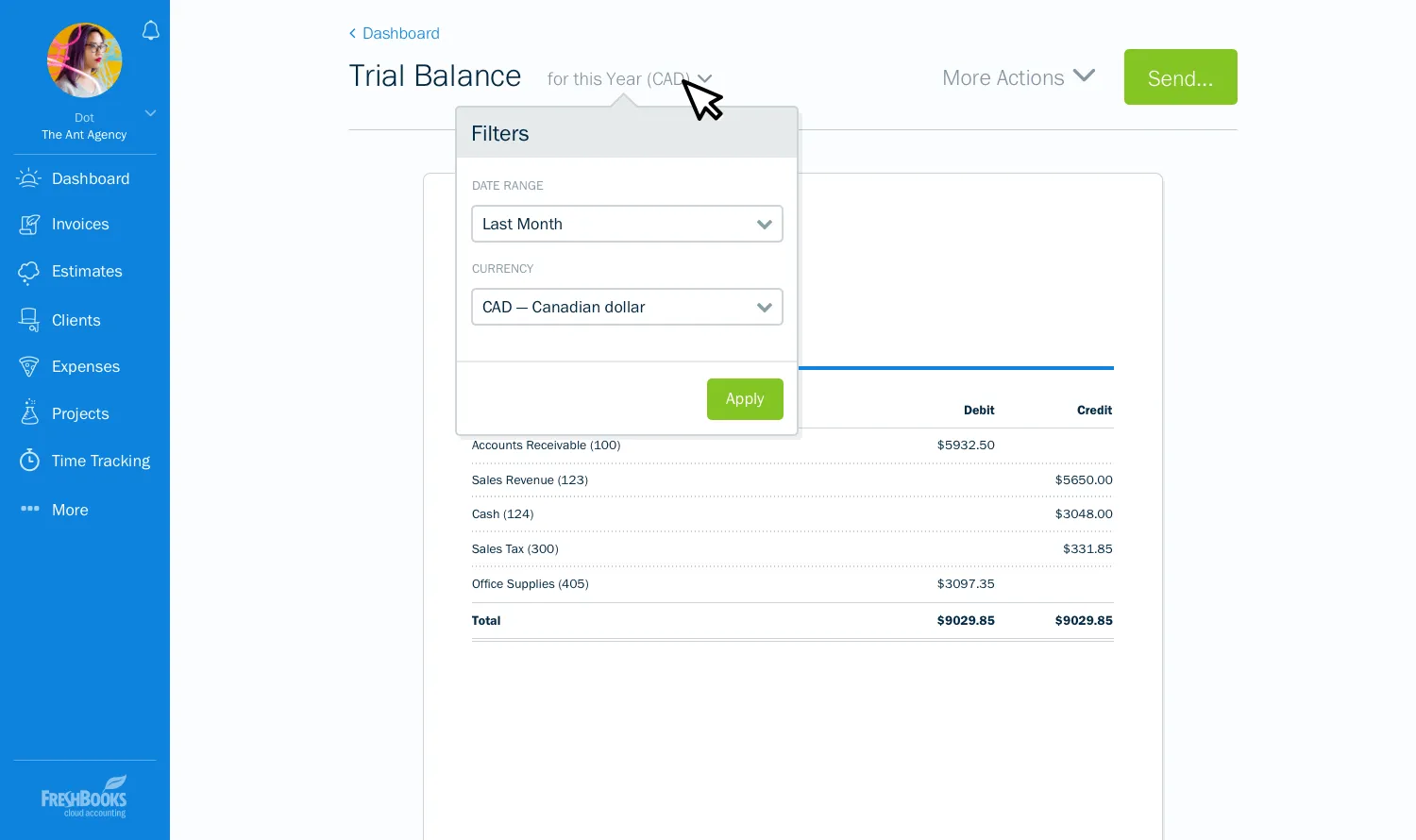The image size is (1416, 840).
Task: Click the FreshBooks logo
Action: click(84, 796)
